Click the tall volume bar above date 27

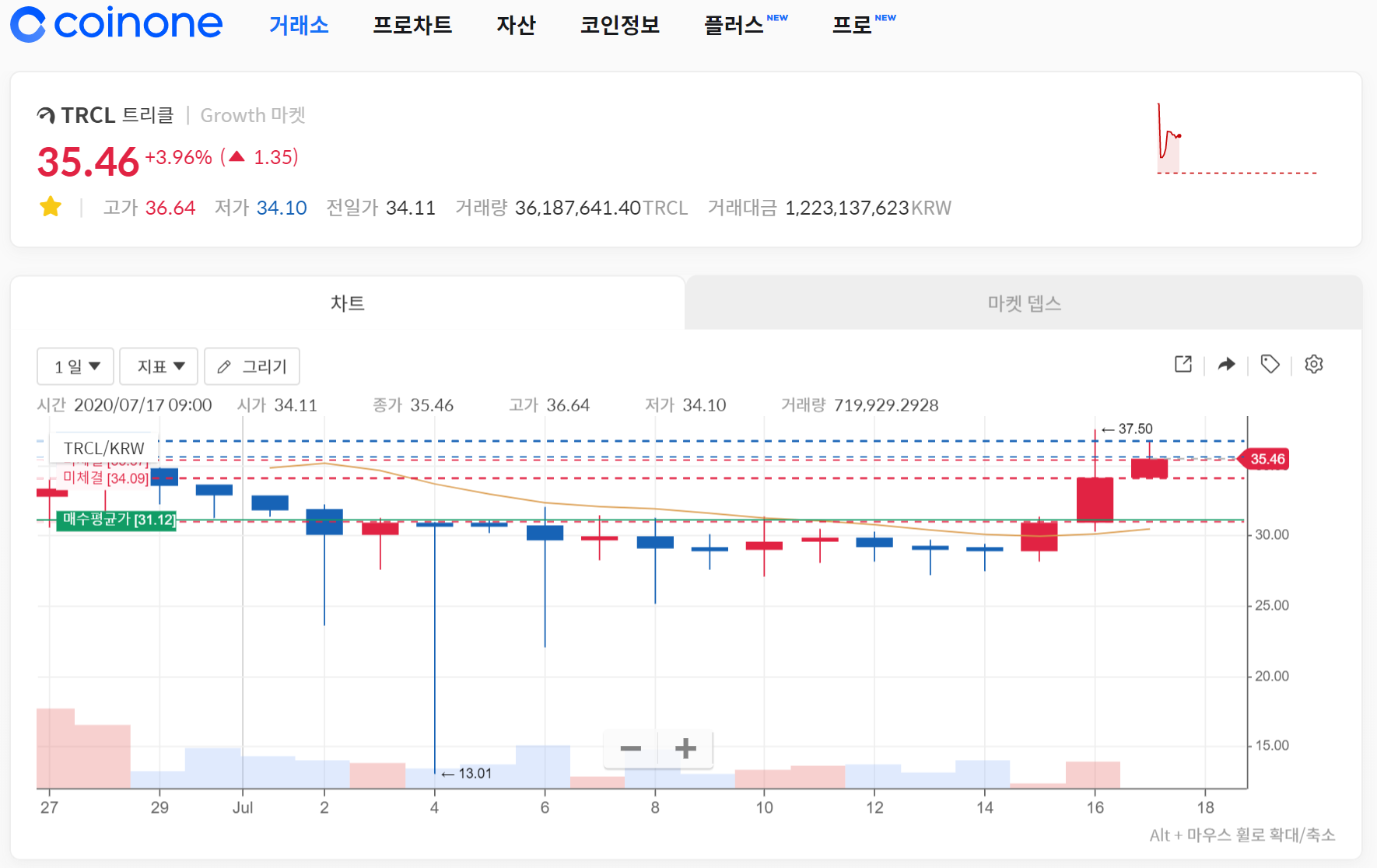[56, 748]
